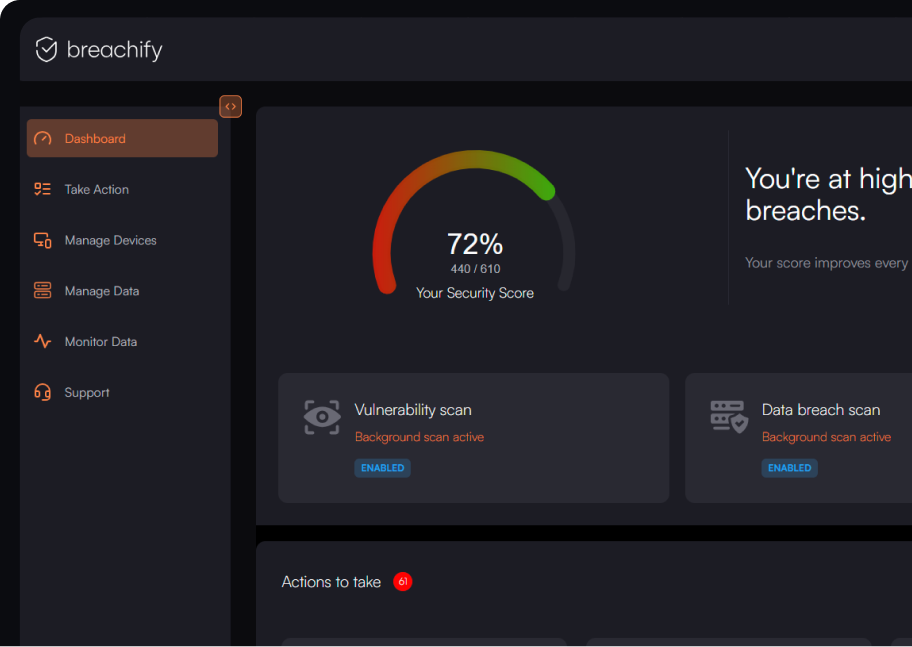Click the breachify brand name text
Image resolution: width=912 pixels, height=647 pixels.
point(115,49)
